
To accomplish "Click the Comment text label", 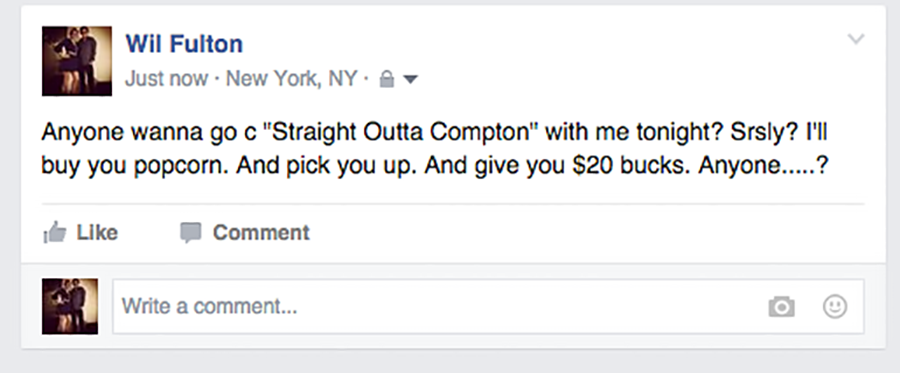I will [261, 232].
